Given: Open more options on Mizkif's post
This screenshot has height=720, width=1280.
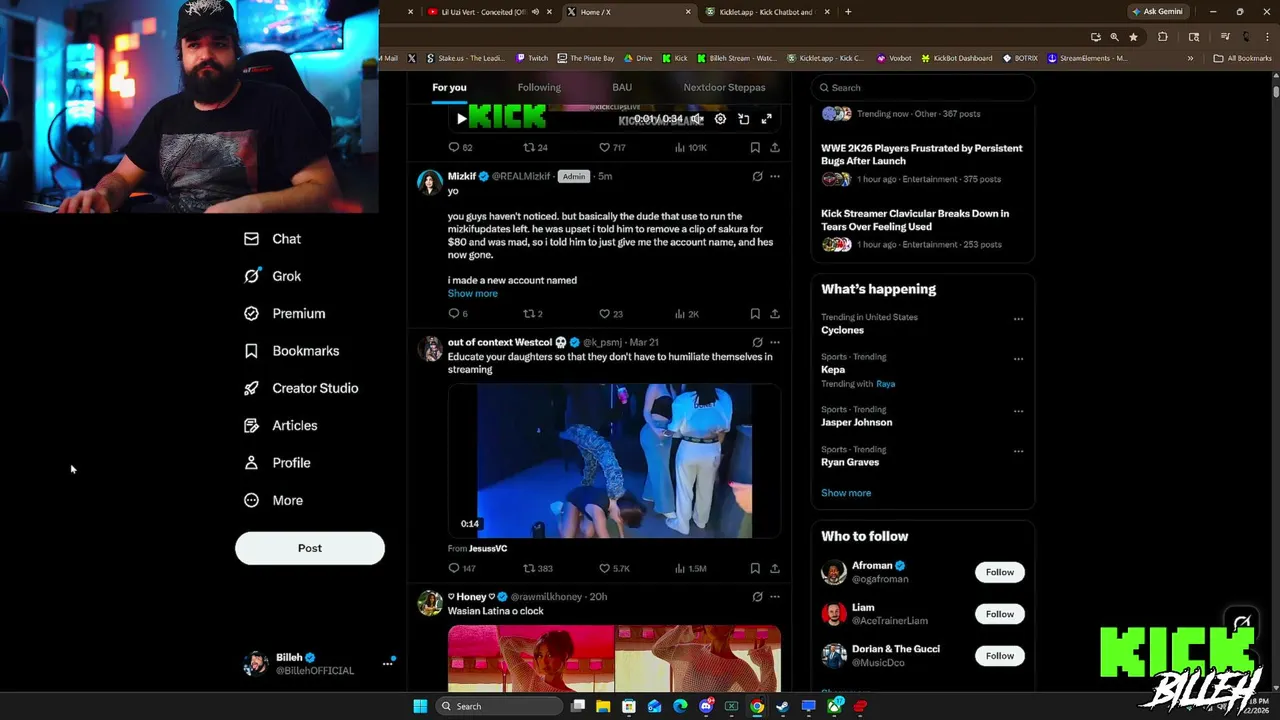Looking at the screenshot, I should [x=774, y=176].
